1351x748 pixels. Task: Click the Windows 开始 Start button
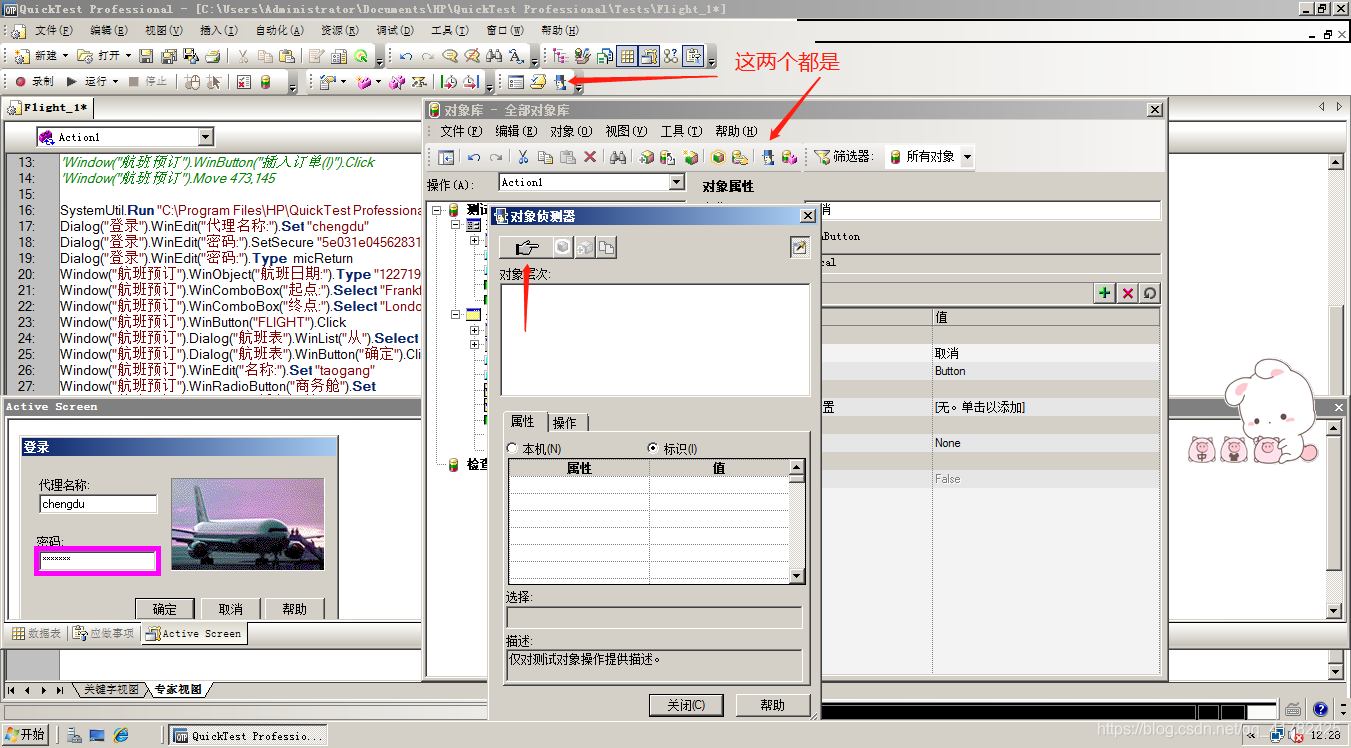26,735
